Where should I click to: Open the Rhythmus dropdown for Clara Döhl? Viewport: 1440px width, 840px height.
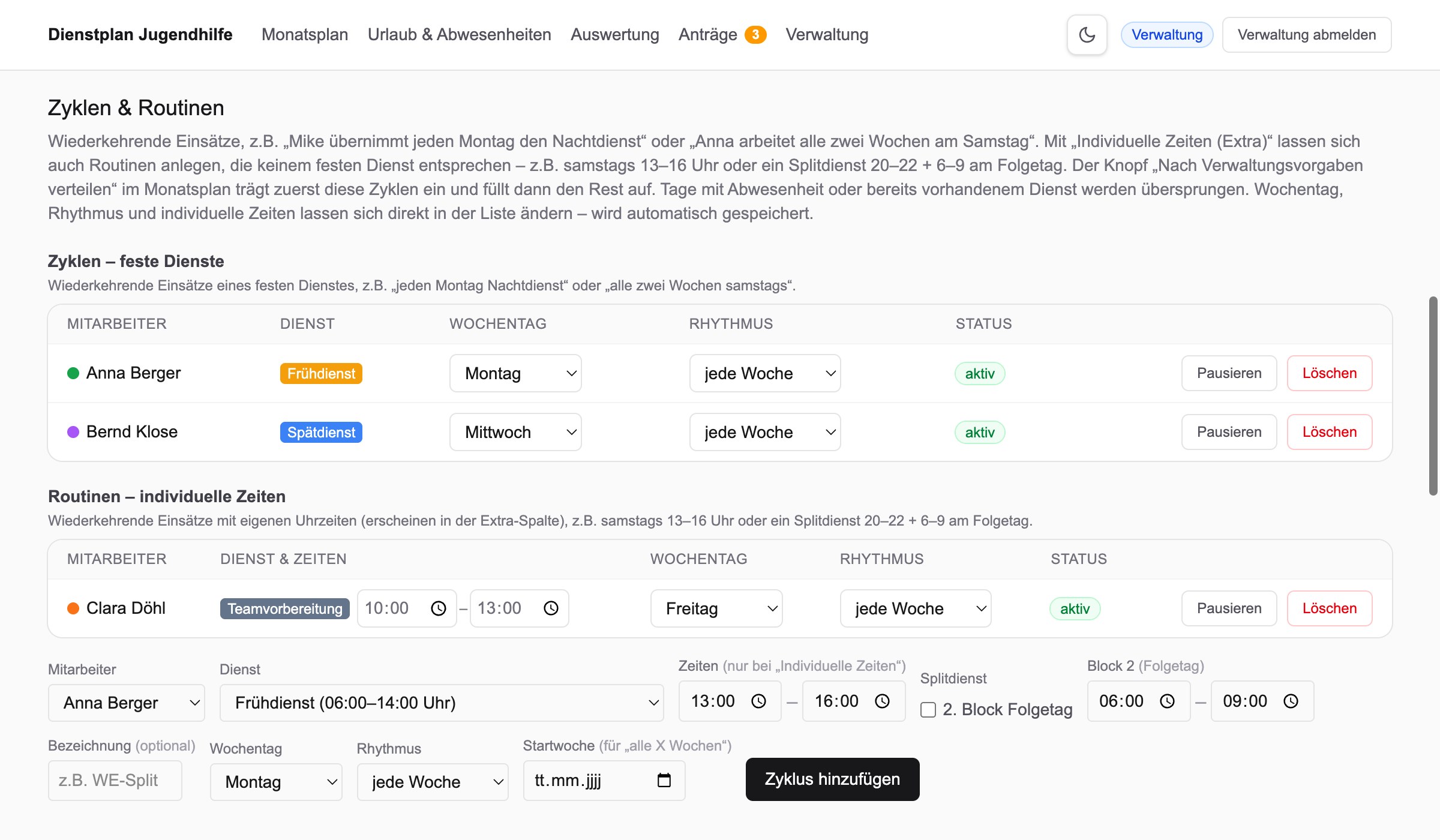(916, 608)
